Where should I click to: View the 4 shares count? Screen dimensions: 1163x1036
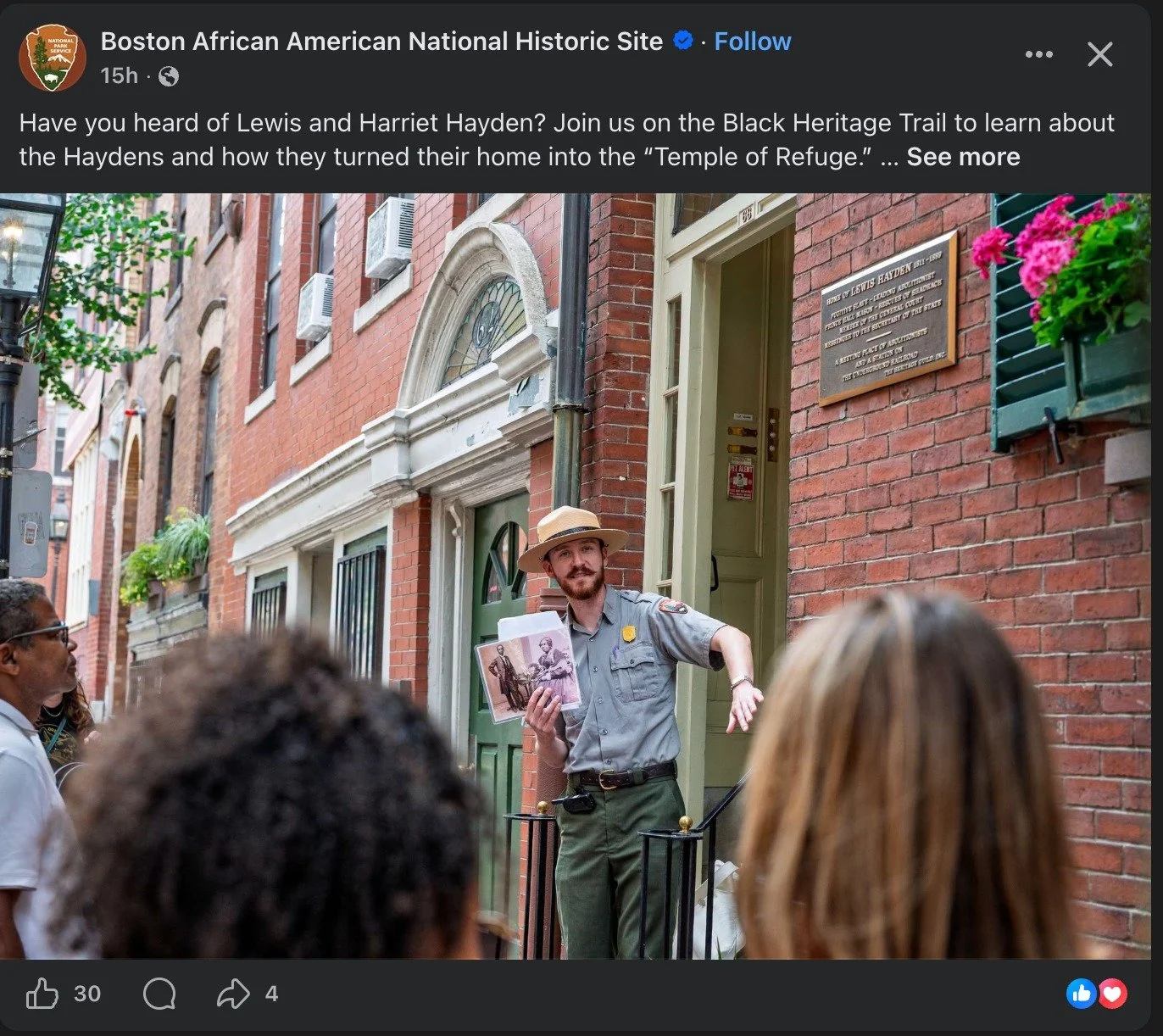(x=271, y=994)
